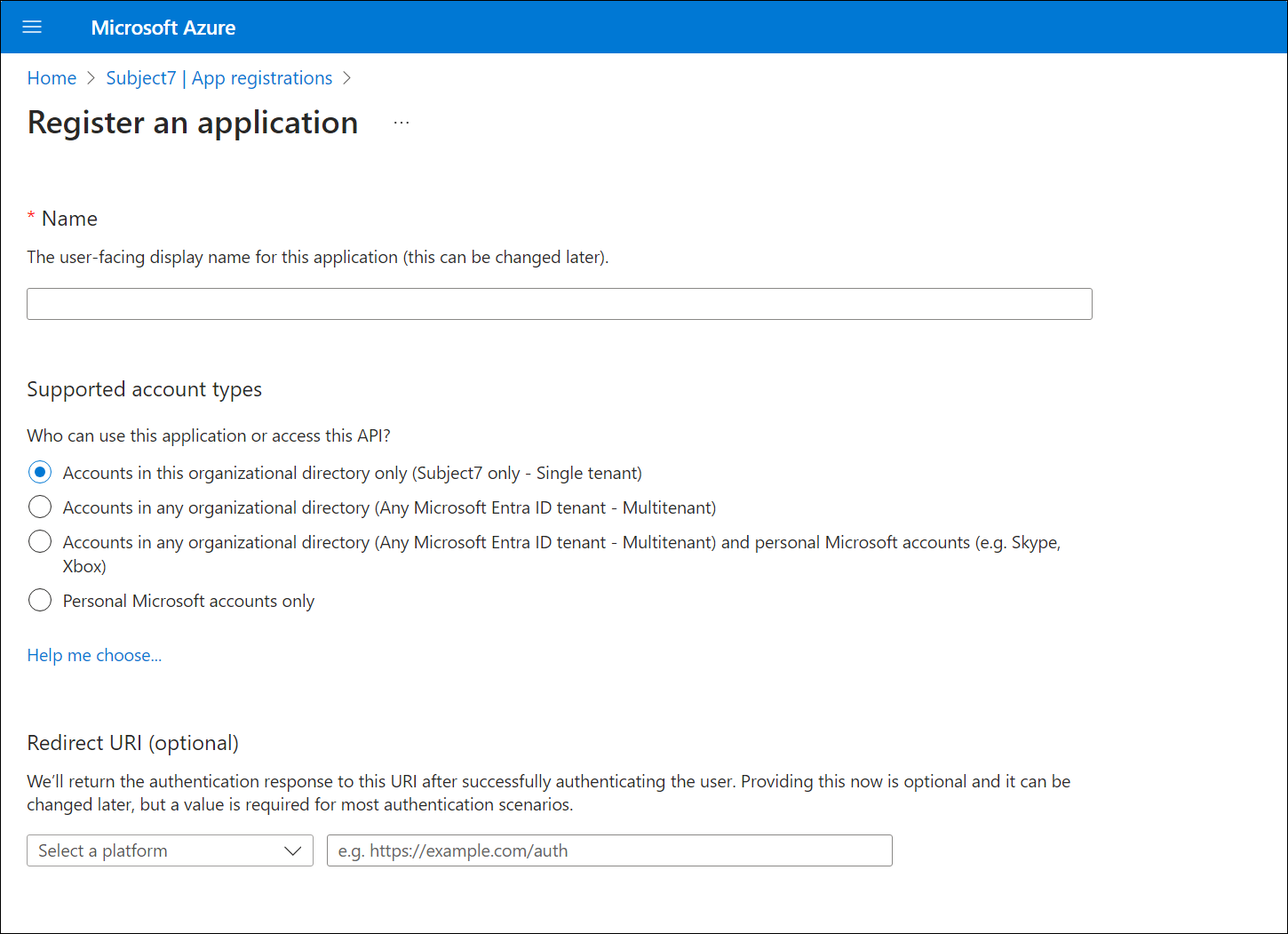The width and height of the screenshot is (1288, 934).
Task: Go to the Home breadcrumb
Action: tap(52, 78)
